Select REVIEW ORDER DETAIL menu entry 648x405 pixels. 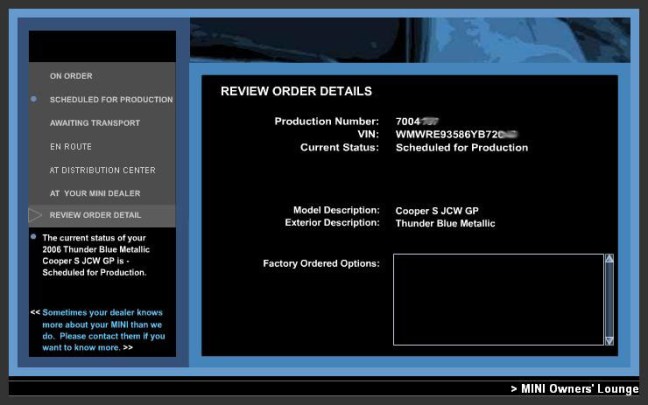click(x=95, y=215)
